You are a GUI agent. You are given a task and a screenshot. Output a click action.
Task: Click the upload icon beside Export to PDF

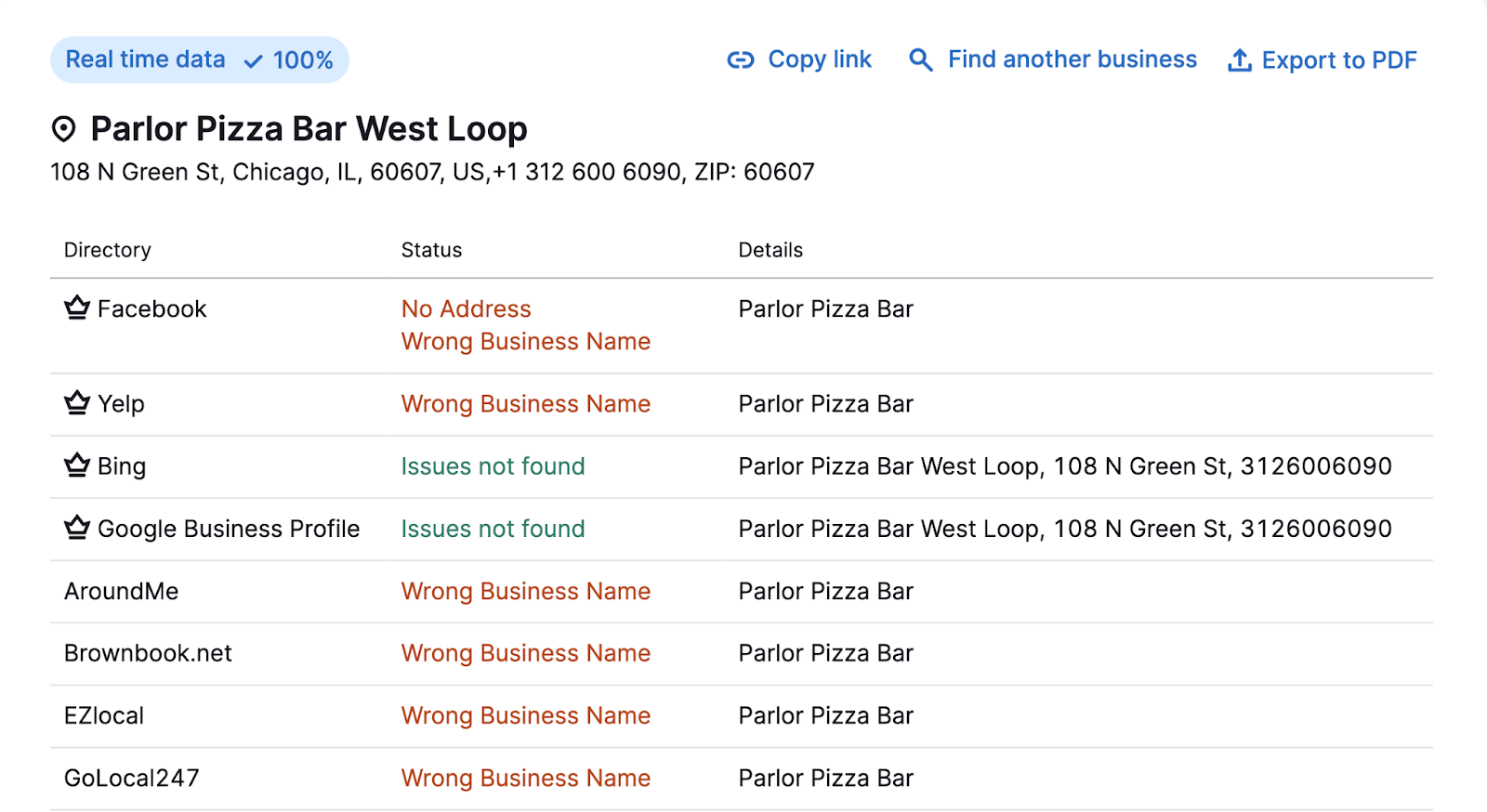click(x=1240, y=60)
